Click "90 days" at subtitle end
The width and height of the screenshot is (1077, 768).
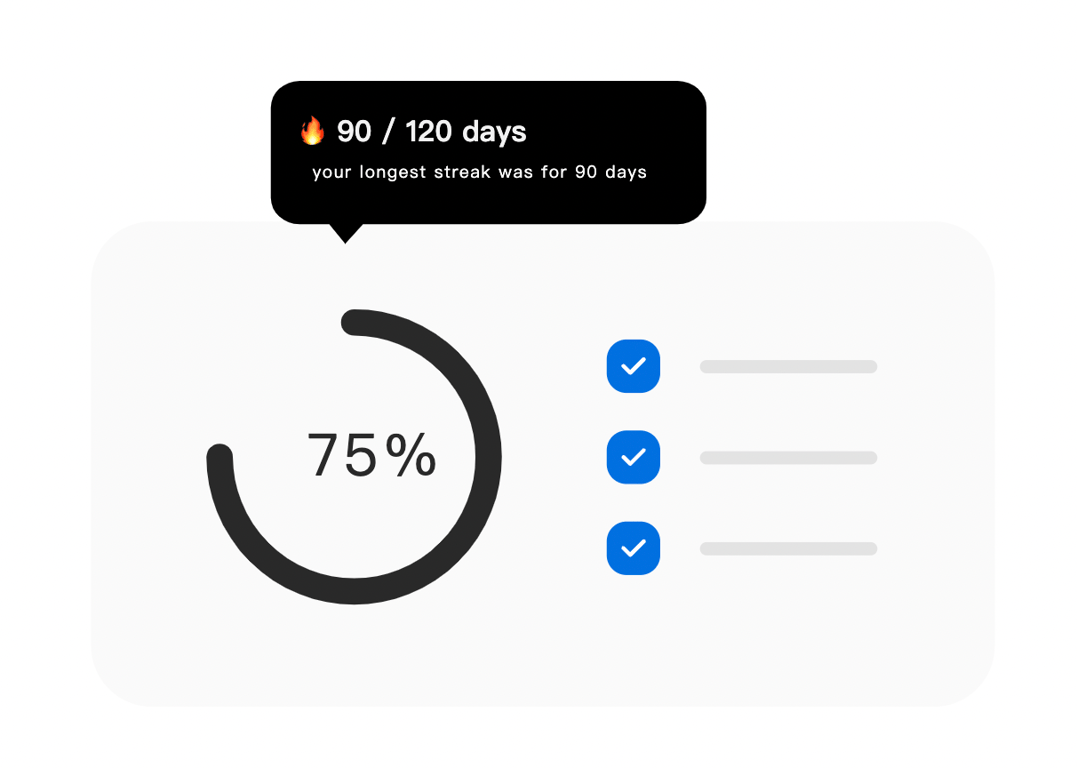point(610,172)
